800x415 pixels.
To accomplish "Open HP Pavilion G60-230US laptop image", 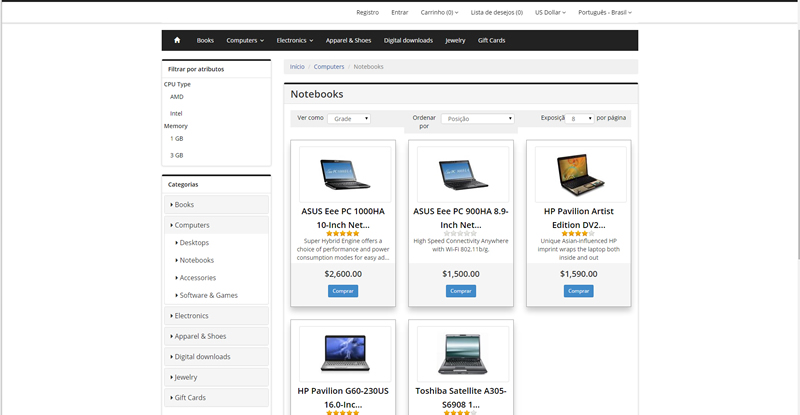I will tap(343, 353).
